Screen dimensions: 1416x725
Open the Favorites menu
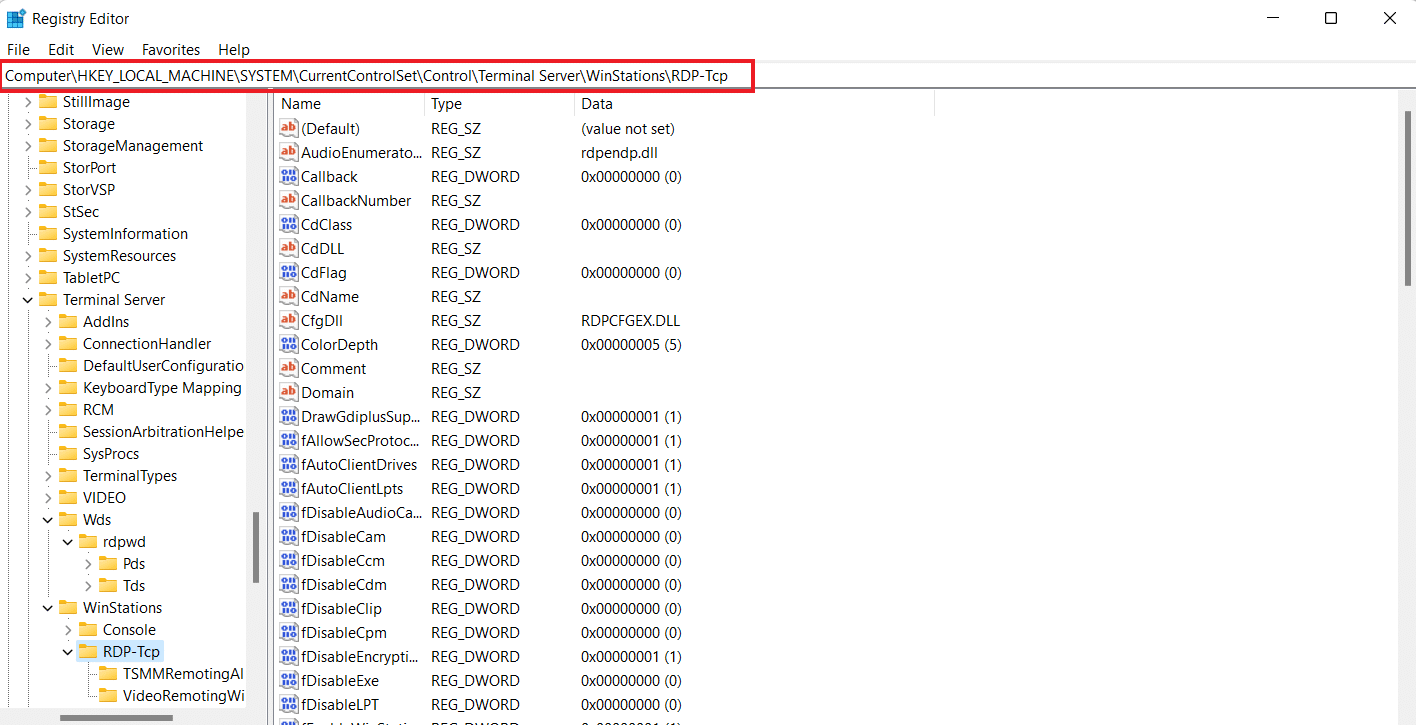click(x=171, y=50)
